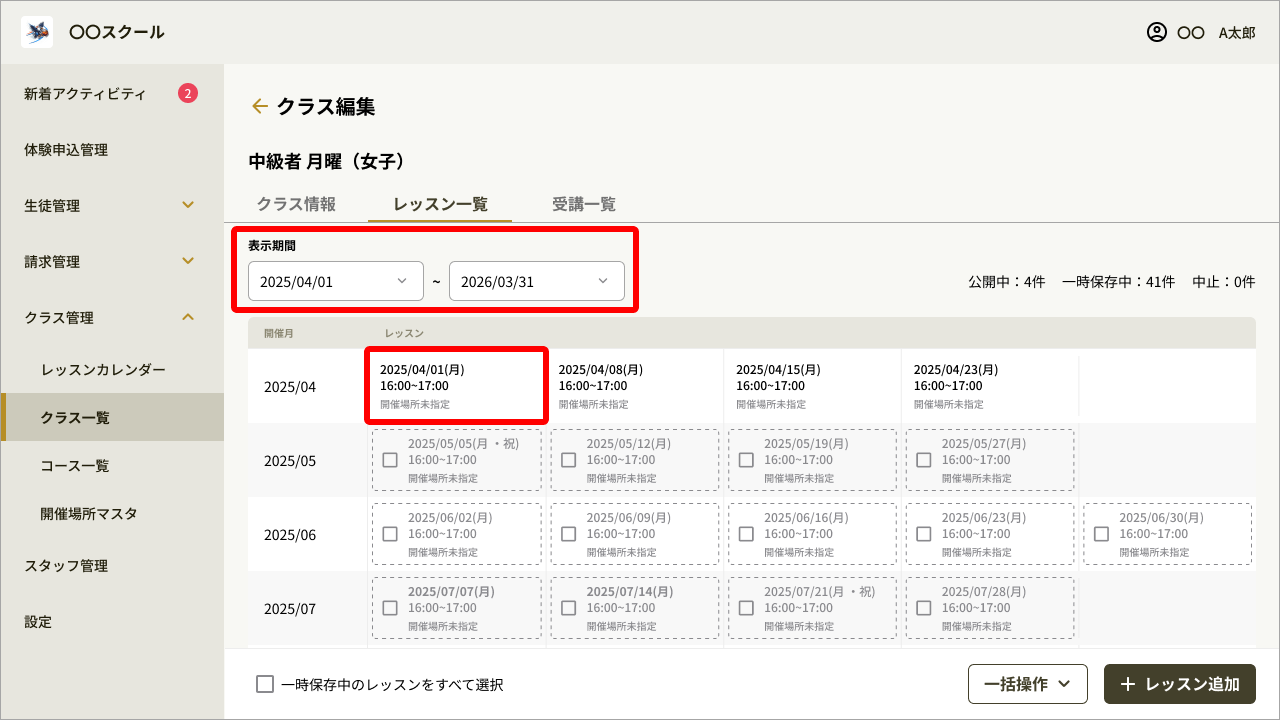Open the 2025/04/08 lesson cell
The width and height of the screenshot is (1280, 720).
pyautogui.click(x=634, y=386)
